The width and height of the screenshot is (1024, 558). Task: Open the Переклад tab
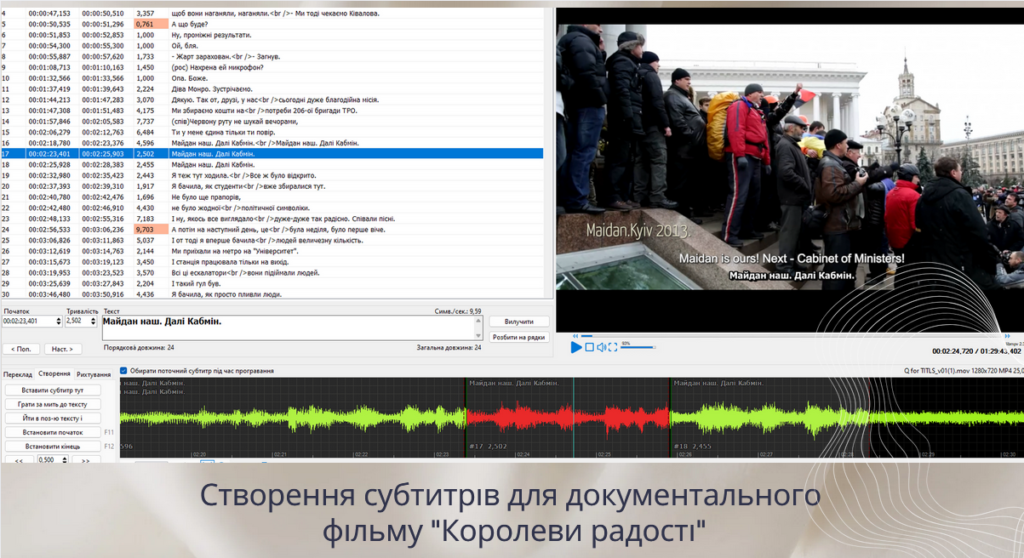point(18,374)
